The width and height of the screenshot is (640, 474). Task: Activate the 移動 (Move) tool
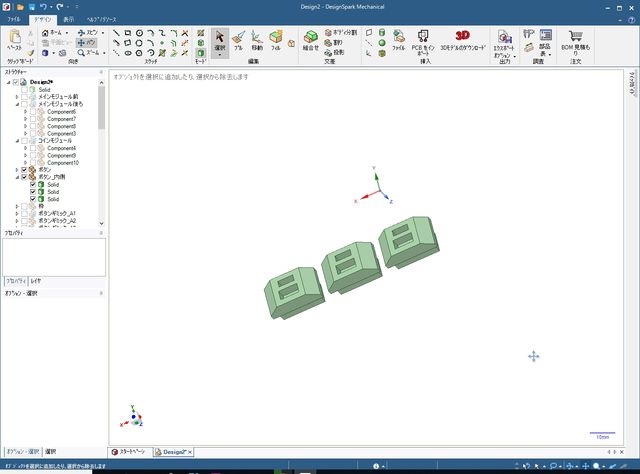(x=257, y=40)
